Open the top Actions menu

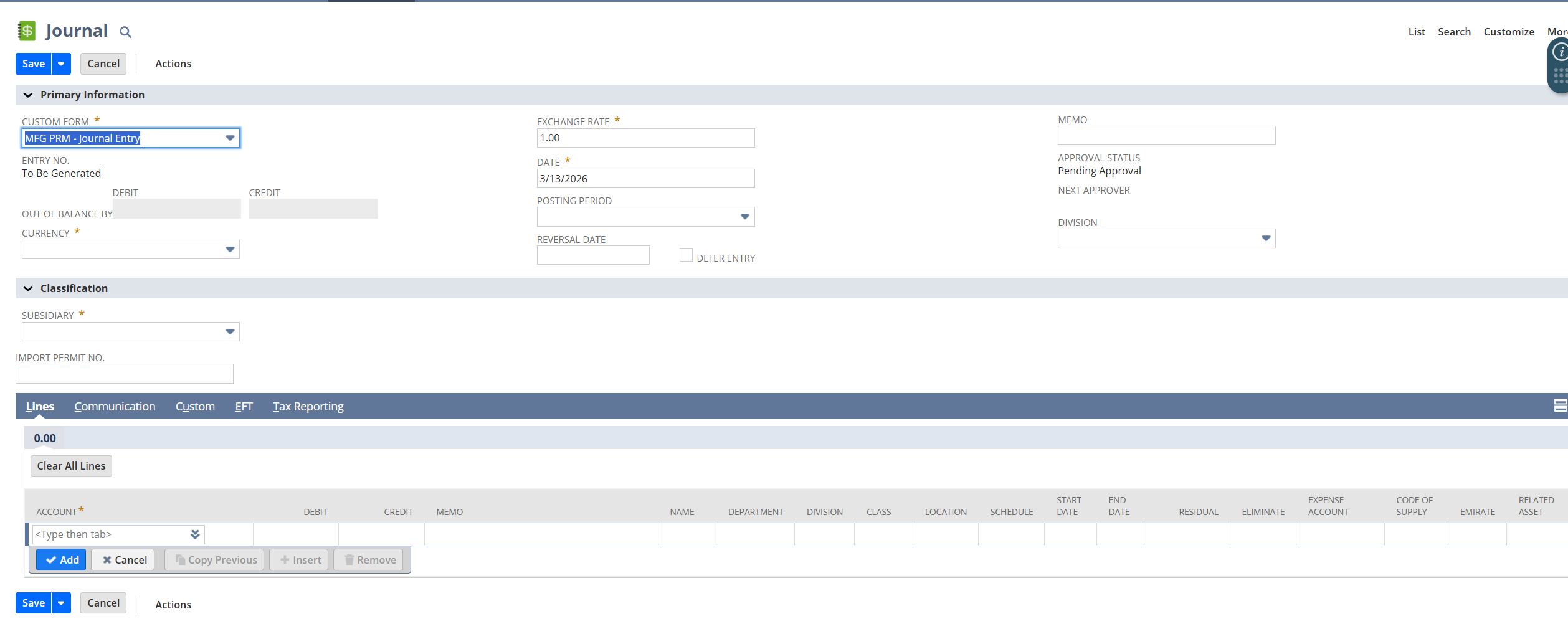pyautogui.click(x=173, y=64)
